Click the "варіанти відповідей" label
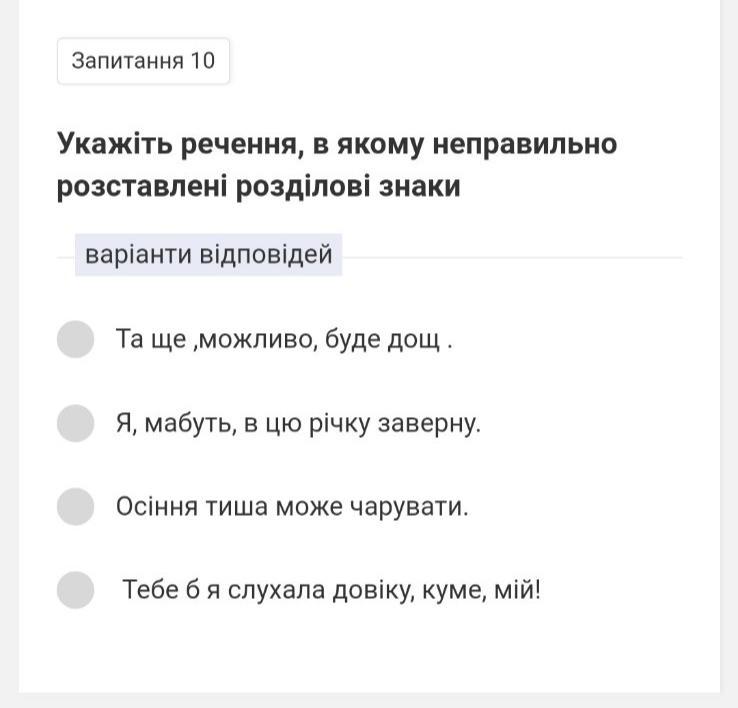Screen dimensions: 738x708 (x=209, y=255)
